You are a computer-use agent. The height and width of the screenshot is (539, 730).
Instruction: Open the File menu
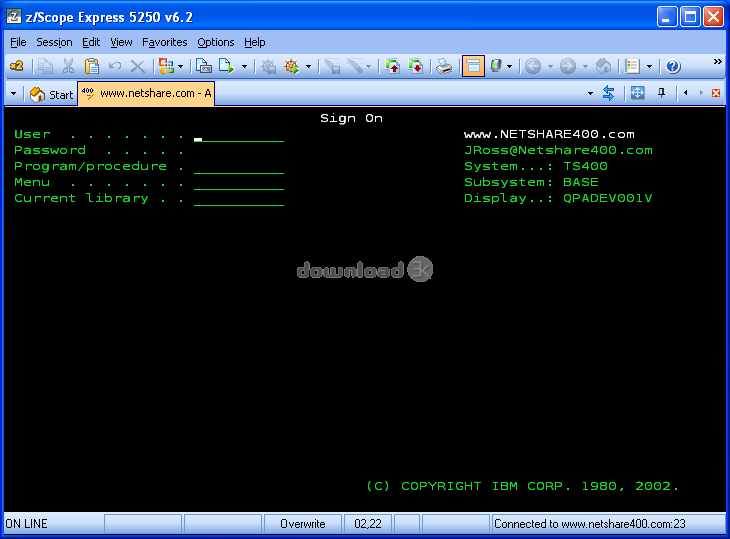point(18,42)
